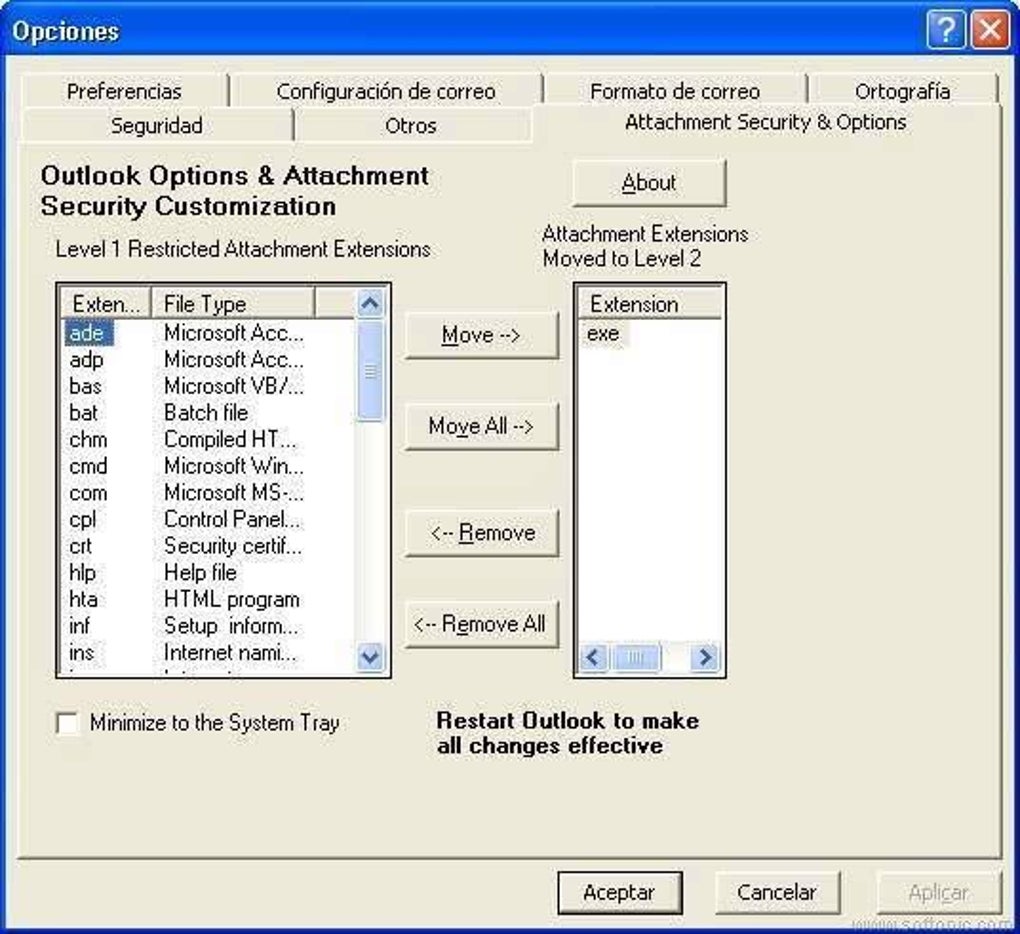The image size is (1020, 934).
Task: Click the Move --> button
Action: (481, 335)
